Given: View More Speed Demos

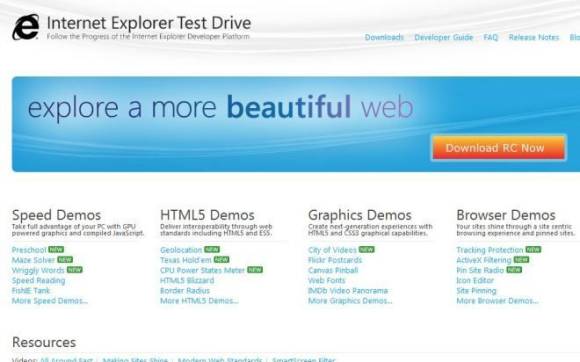Looking at the screenshot, I should tap(50, 301).
